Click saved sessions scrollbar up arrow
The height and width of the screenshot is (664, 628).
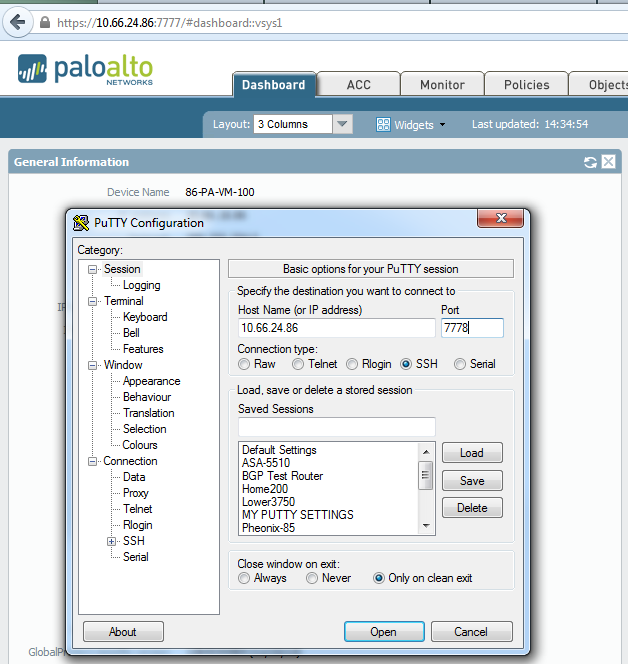(426, 452)
